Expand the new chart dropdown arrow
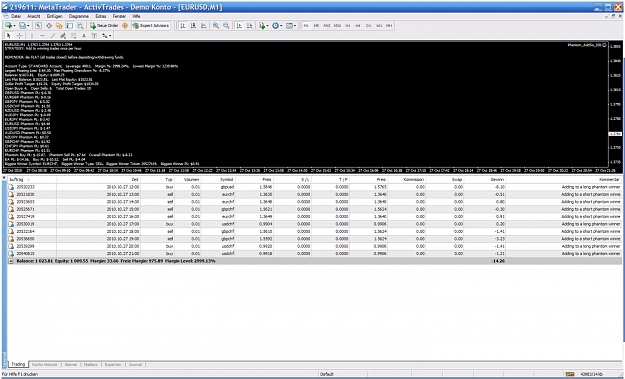Screen dimensions: 625x379 (x=14, y=26)
